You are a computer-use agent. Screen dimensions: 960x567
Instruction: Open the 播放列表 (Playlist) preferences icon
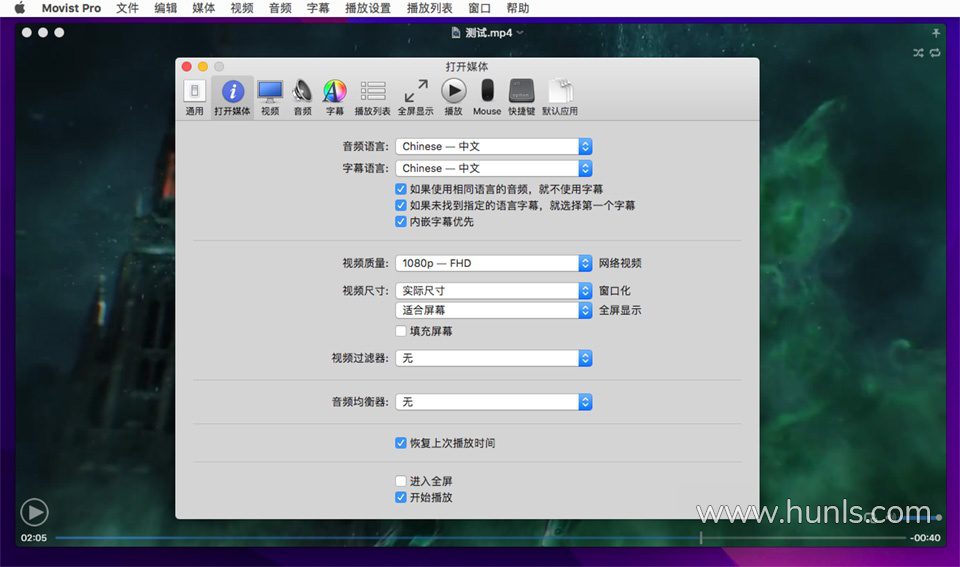[373, 97]
